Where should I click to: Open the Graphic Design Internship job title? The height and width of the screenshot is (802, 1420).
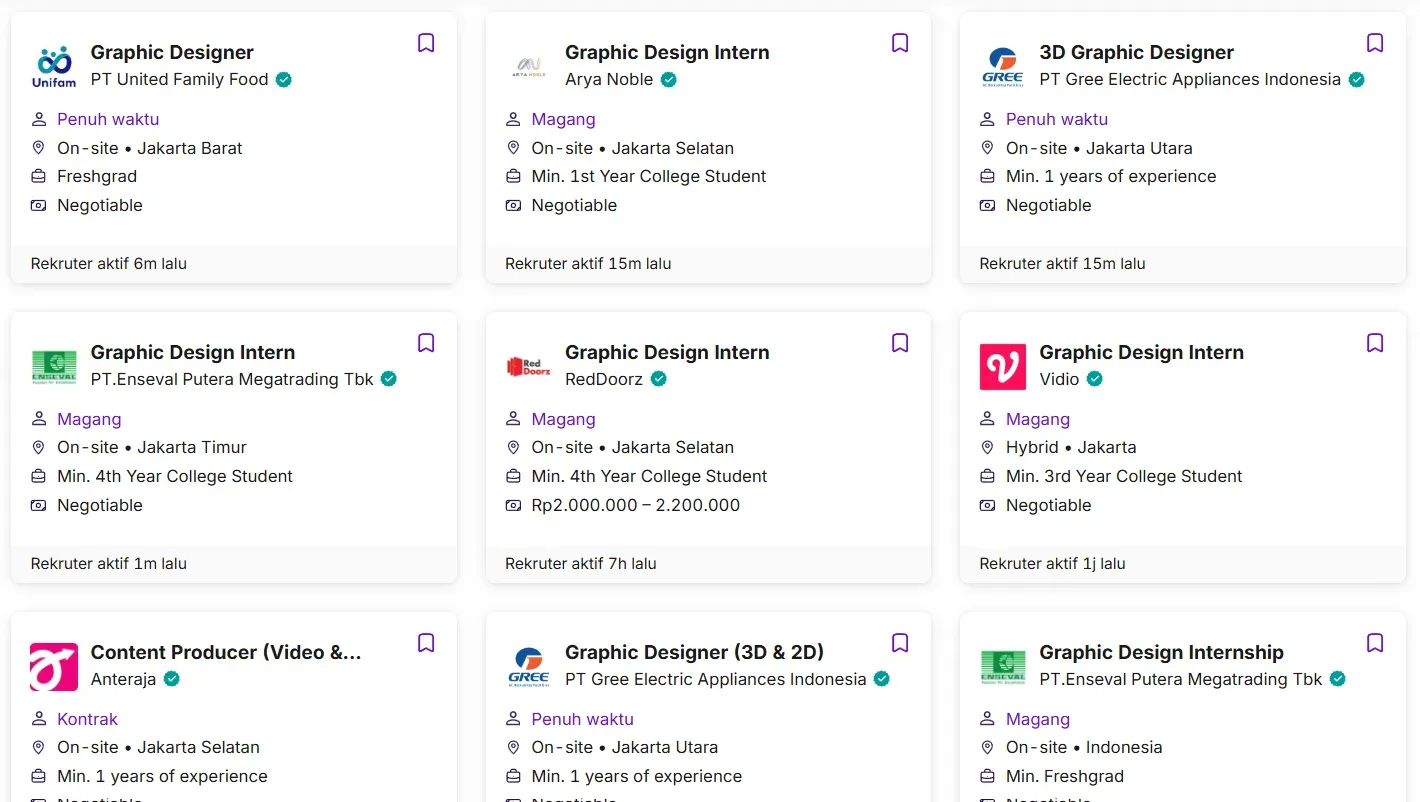point(1162,652)
